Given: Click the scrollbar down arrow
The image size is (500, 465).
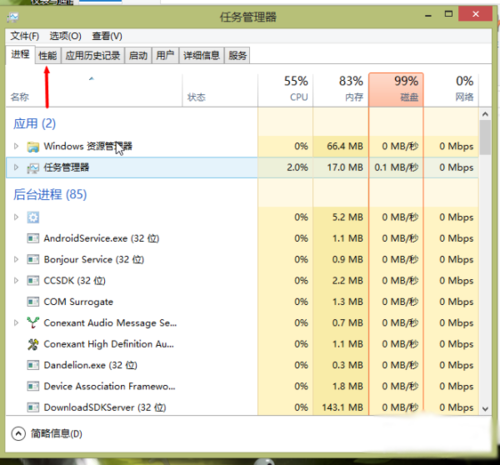Looking at the screenshot, I should coord(485,409).
